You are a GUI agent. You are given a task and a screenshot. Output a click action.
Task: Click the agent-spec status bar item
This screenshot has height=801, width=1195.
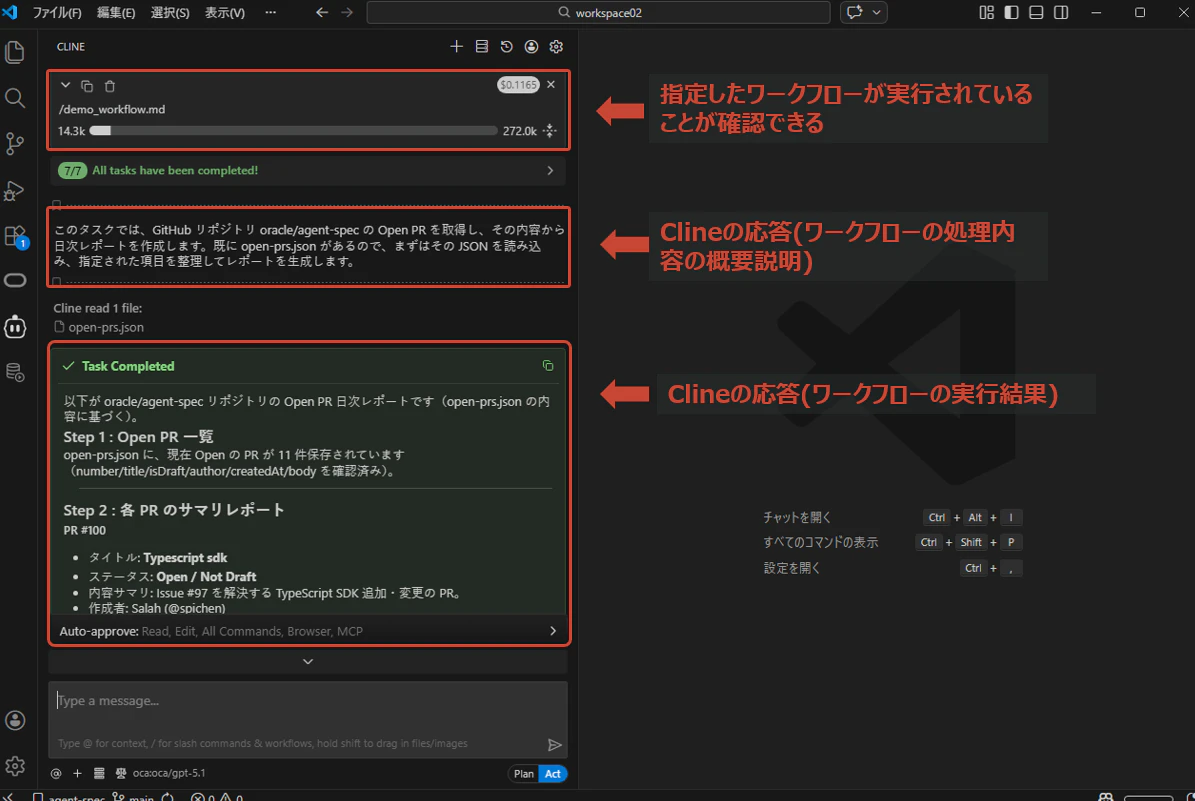(x=69, y=797)
